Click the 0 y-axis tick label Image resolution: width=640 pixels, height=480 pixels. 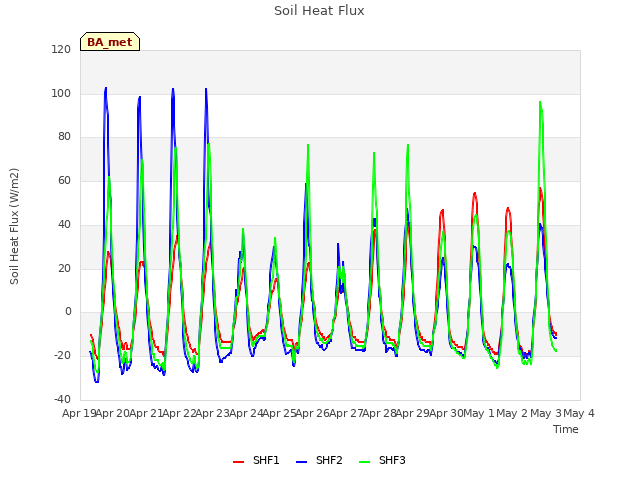tap(68, 312)
